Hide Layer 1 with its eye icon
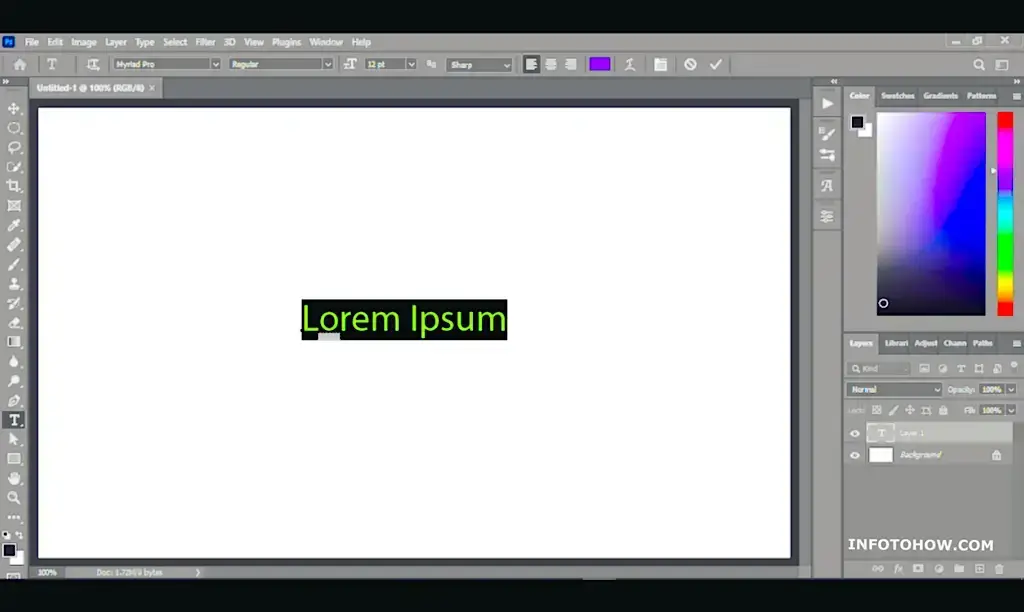 (x=855, y=433)
